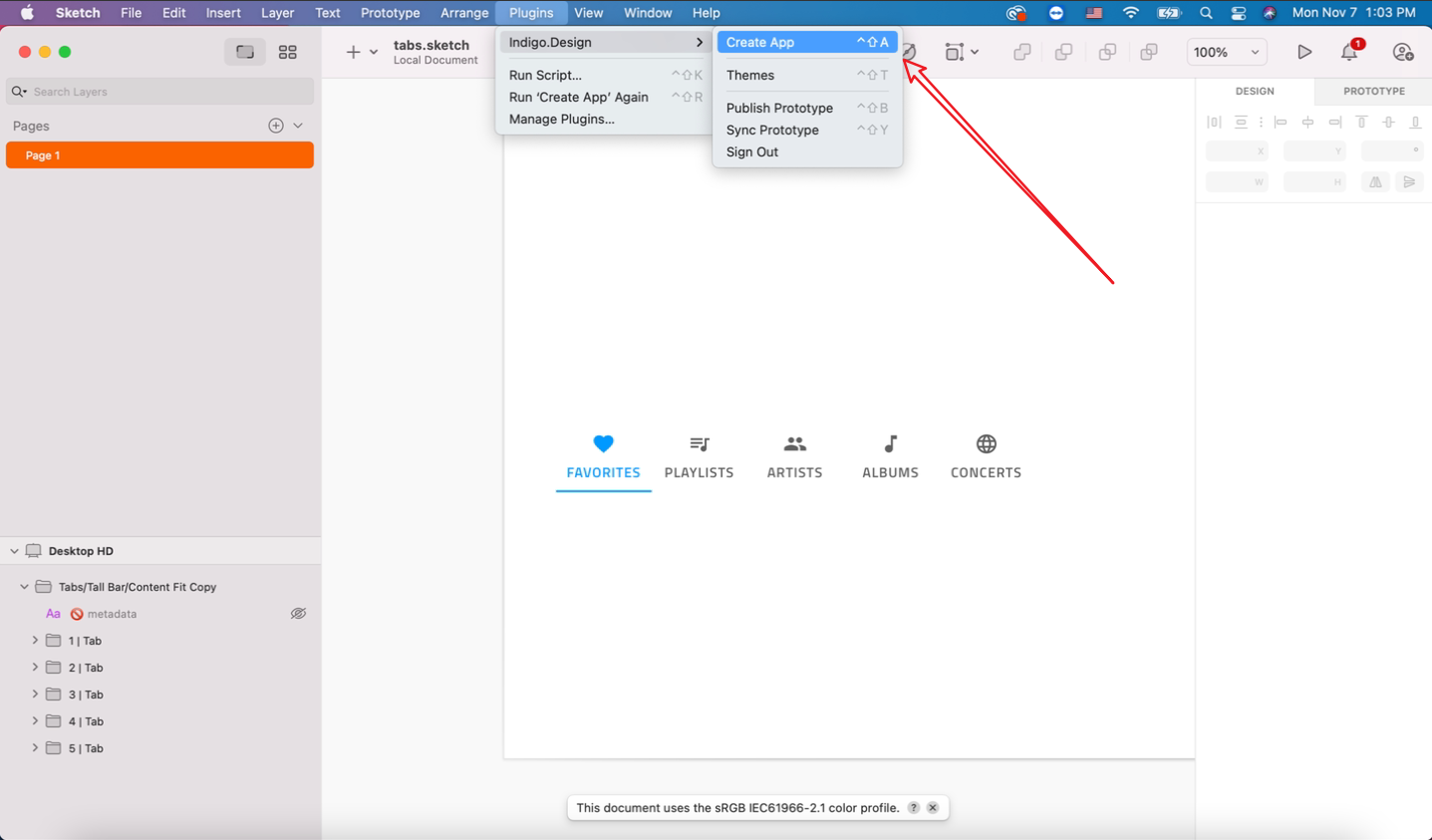Open Spotlight search in macOS menu bar
This screenshot has width=1432, height=840.
click(1206, 13)
